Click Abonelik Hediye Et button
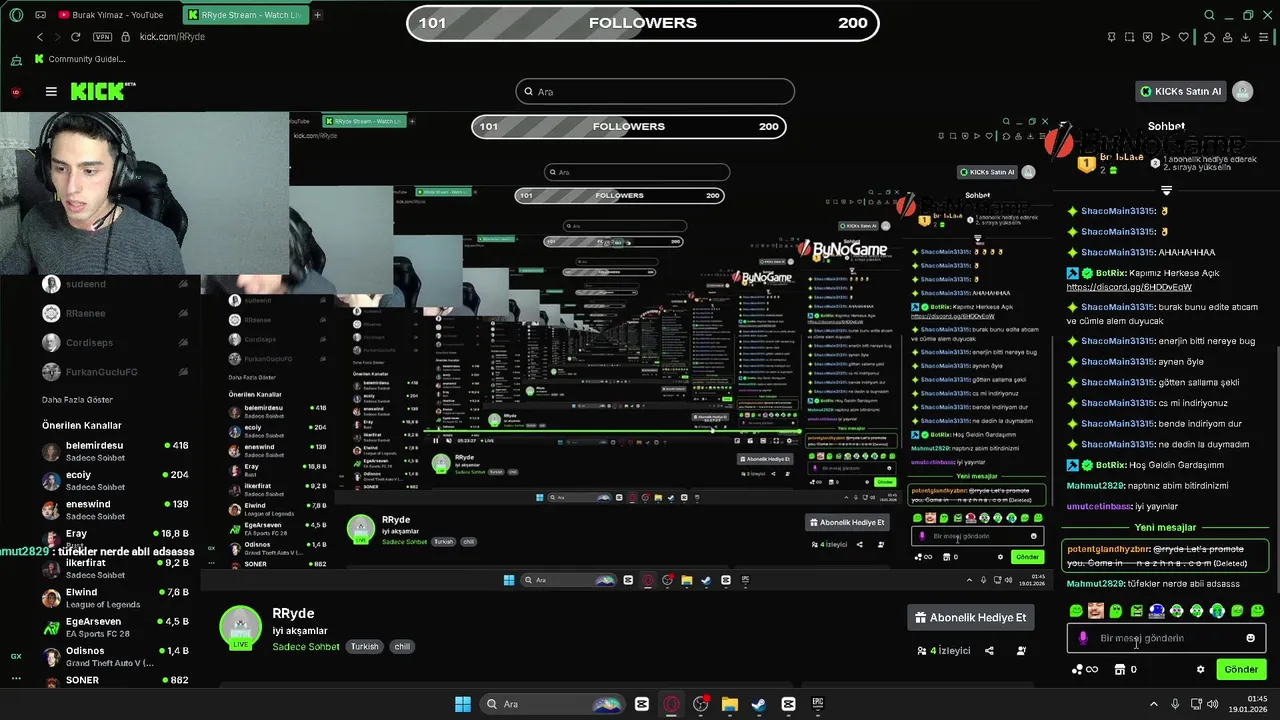This screenshot has width=1280, height=720. 971,618
